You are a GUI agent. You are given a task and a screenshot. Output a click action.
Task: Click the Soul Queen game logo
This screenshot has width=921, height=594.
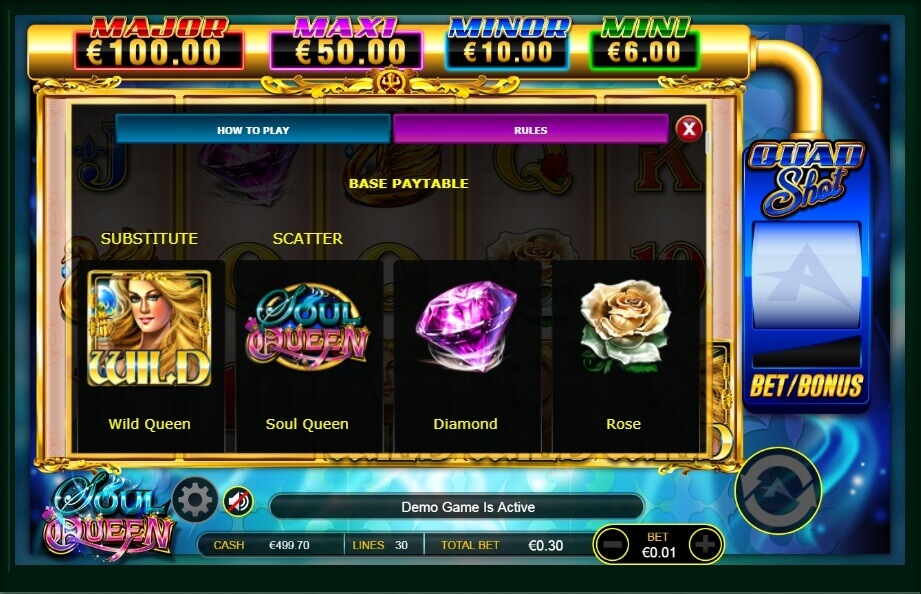tap(109, 518)
